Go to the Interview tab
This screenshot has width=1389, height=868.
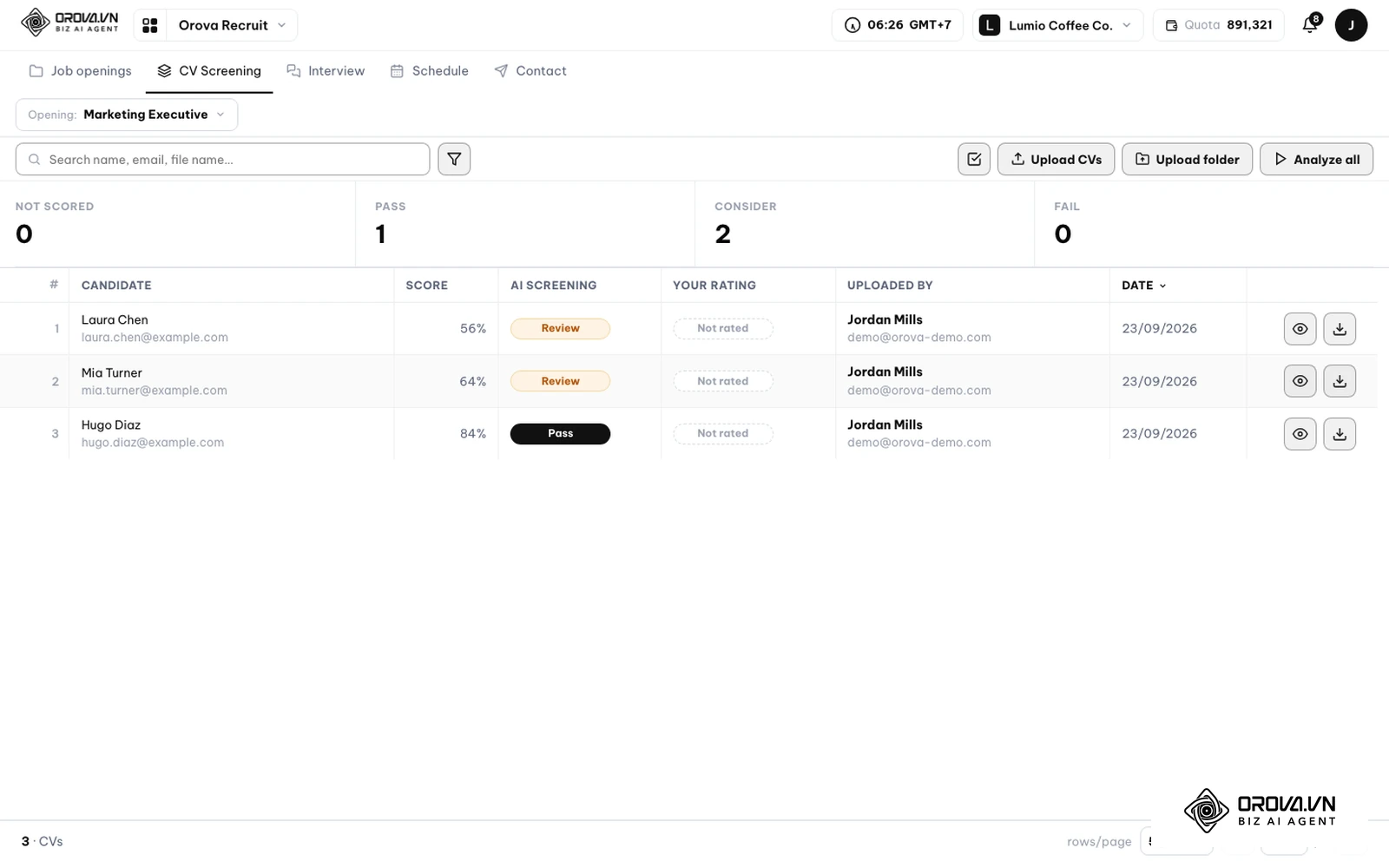(326, 71)
